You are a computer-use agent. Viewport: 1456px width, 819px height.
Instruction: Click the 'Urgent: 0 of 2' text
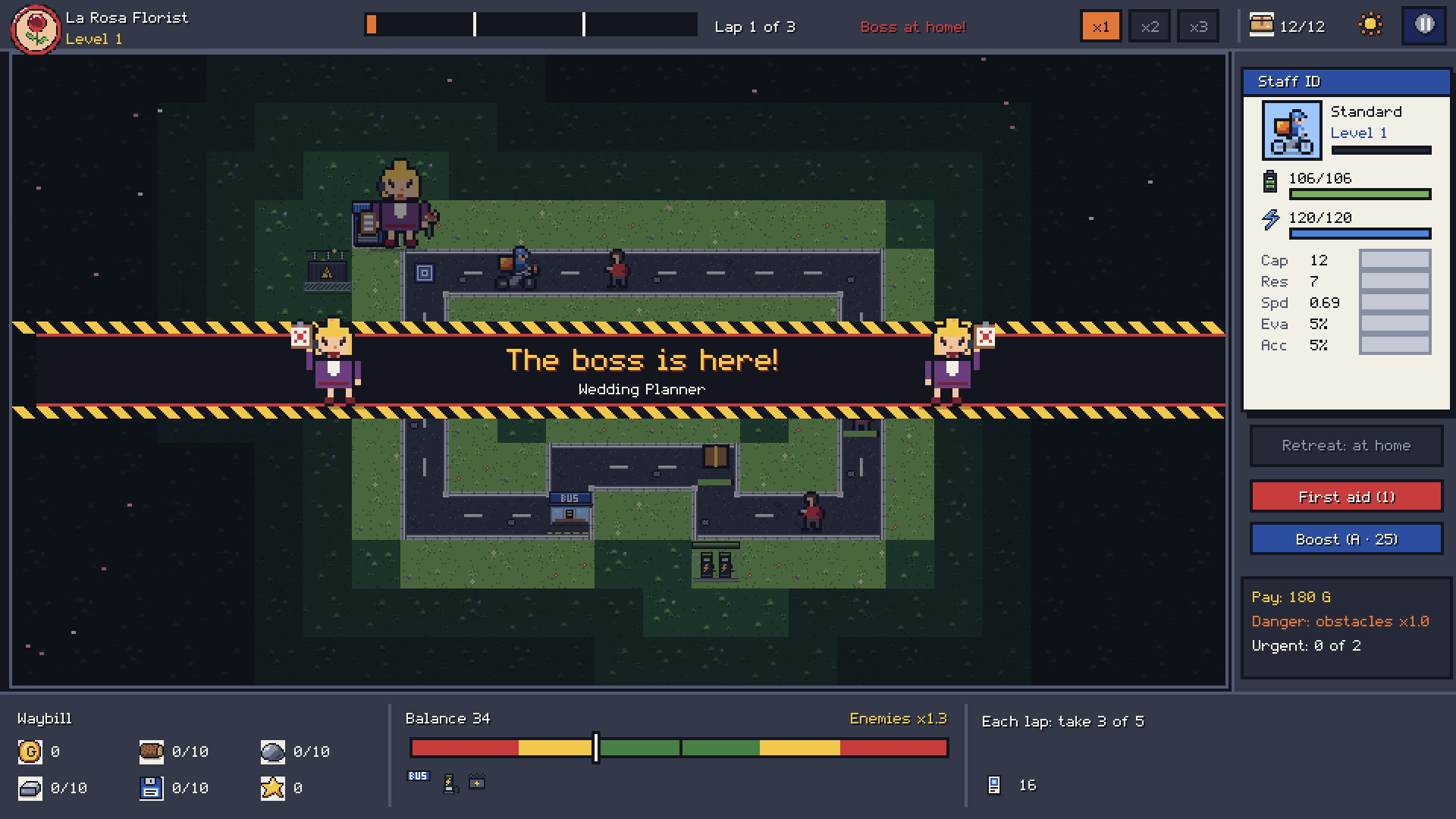(x=1306, y=645)
